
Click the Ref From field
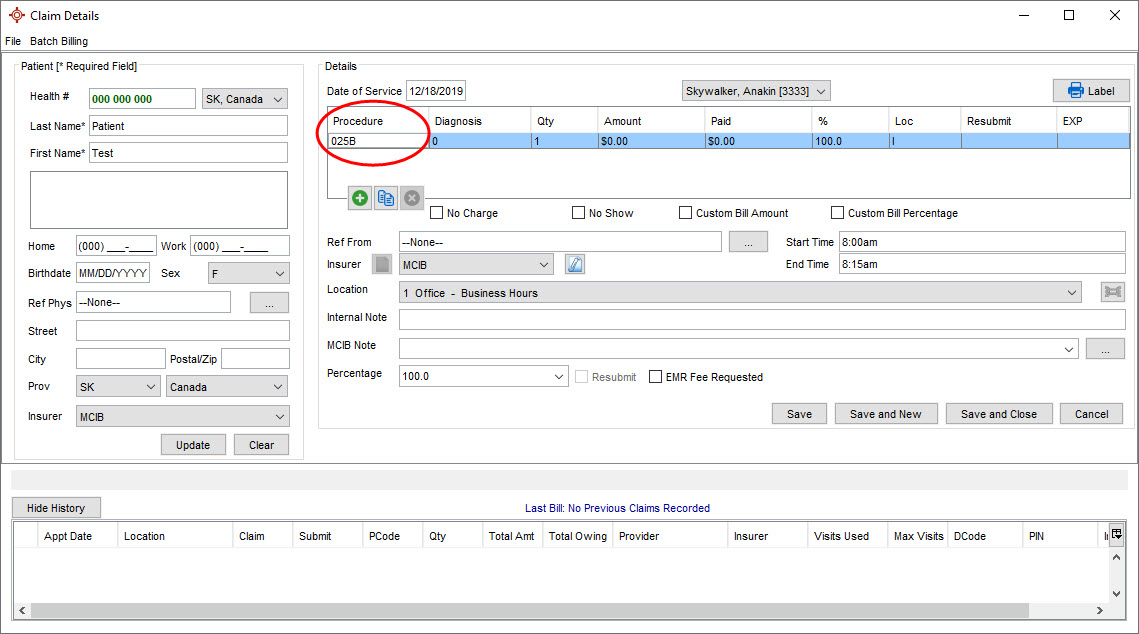560,242
